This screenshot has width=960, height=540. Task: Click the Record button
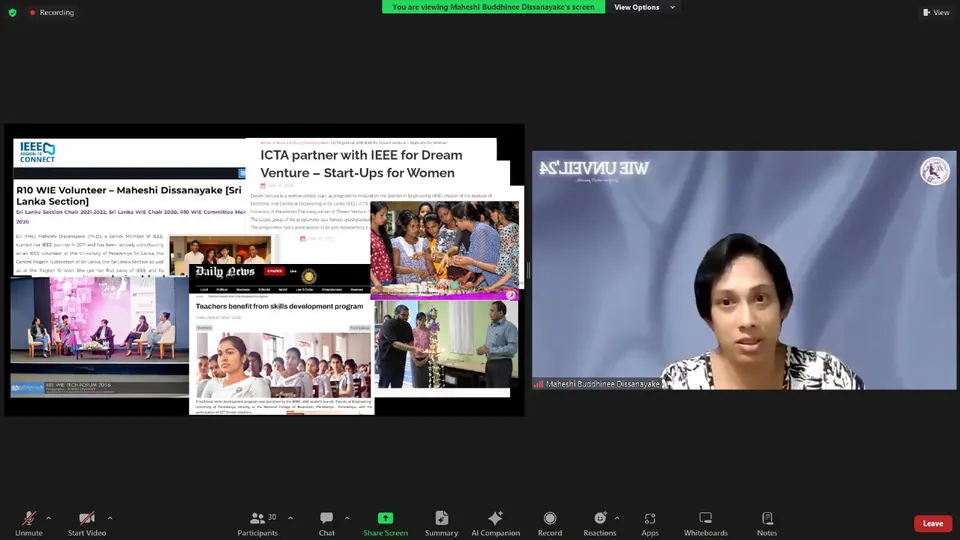[550, 524]
